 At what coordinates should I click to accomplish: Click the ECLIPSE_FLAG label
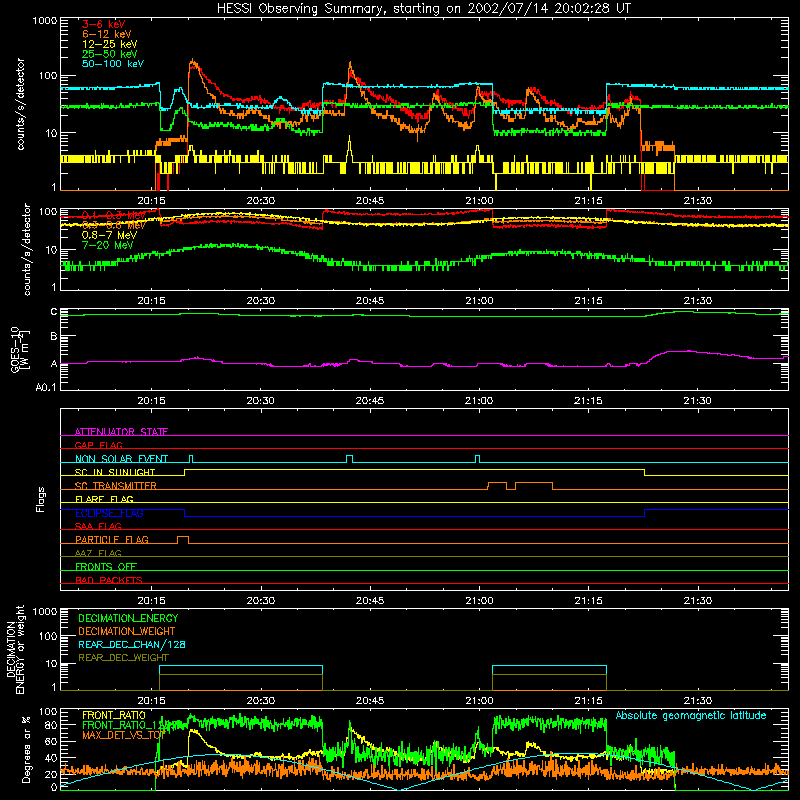109,513
